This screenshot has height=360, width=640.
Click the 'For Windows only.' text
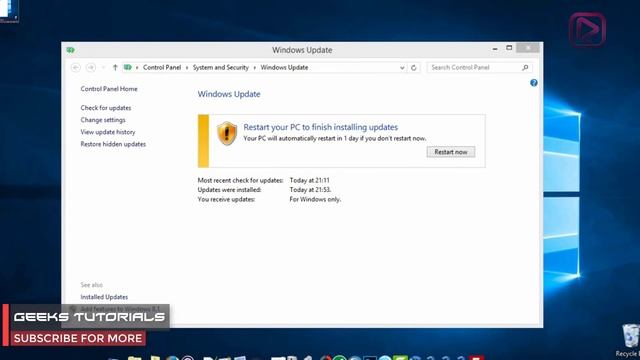point(315,199)
